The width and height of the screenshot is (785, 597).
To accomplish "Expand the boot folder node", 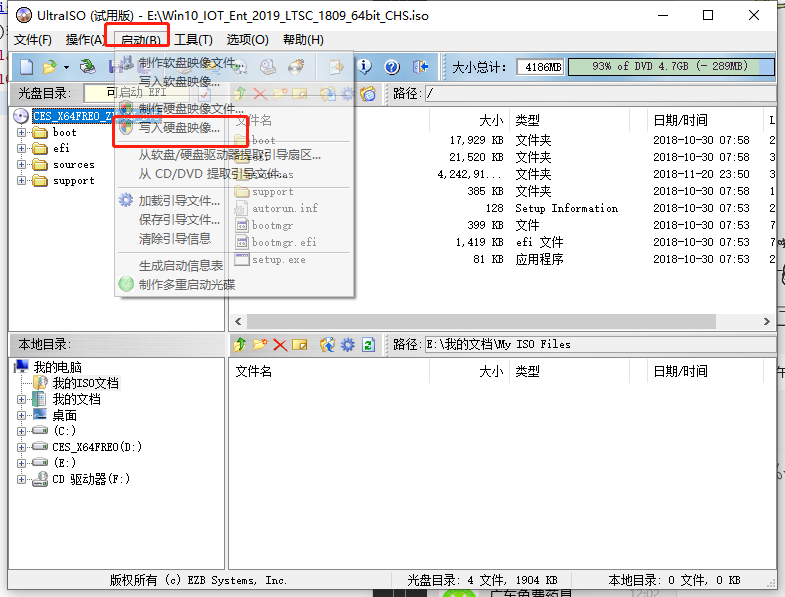I will coord(21,133).
